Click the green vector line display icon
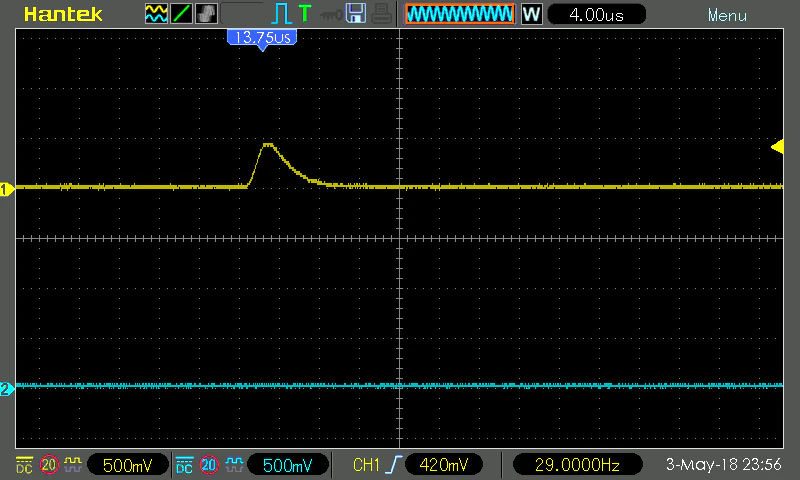The image size is (800, 480). pyautogui.click(x=181, y=14)
